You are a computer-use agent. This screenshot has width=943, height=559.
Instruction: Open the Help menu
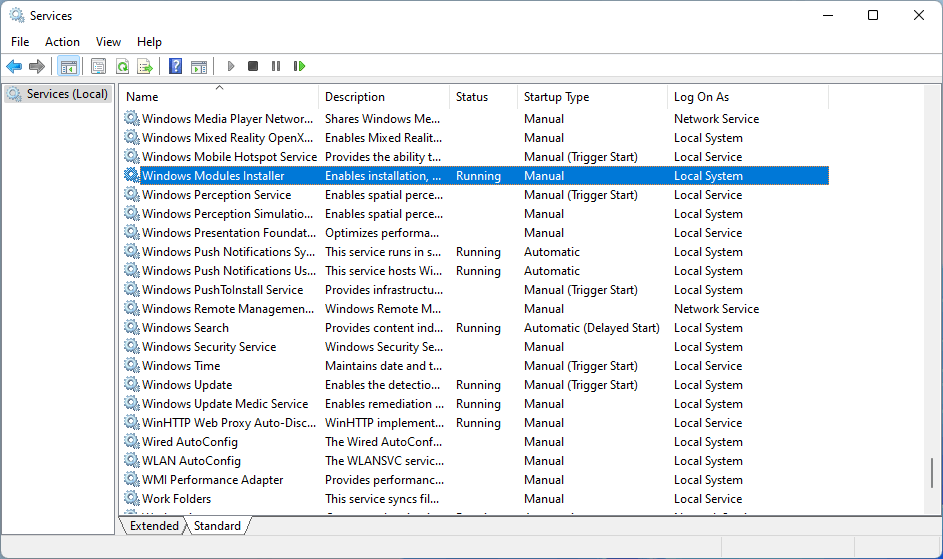pyautogui.click(x=149, y=42)
